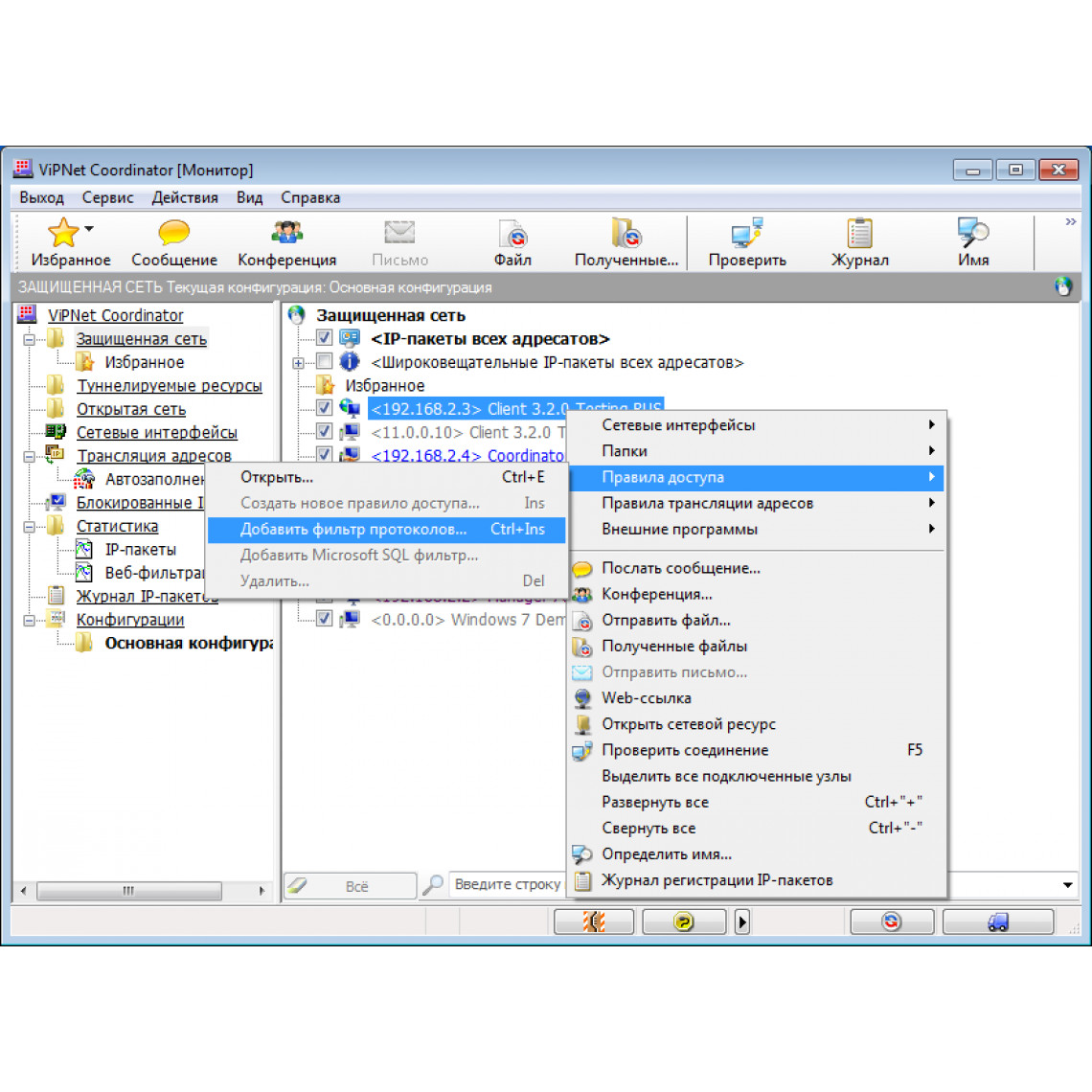1092x1092 pixels.
Task: Click the small play arrow in status bar
Action: click(x=741, y=921)
